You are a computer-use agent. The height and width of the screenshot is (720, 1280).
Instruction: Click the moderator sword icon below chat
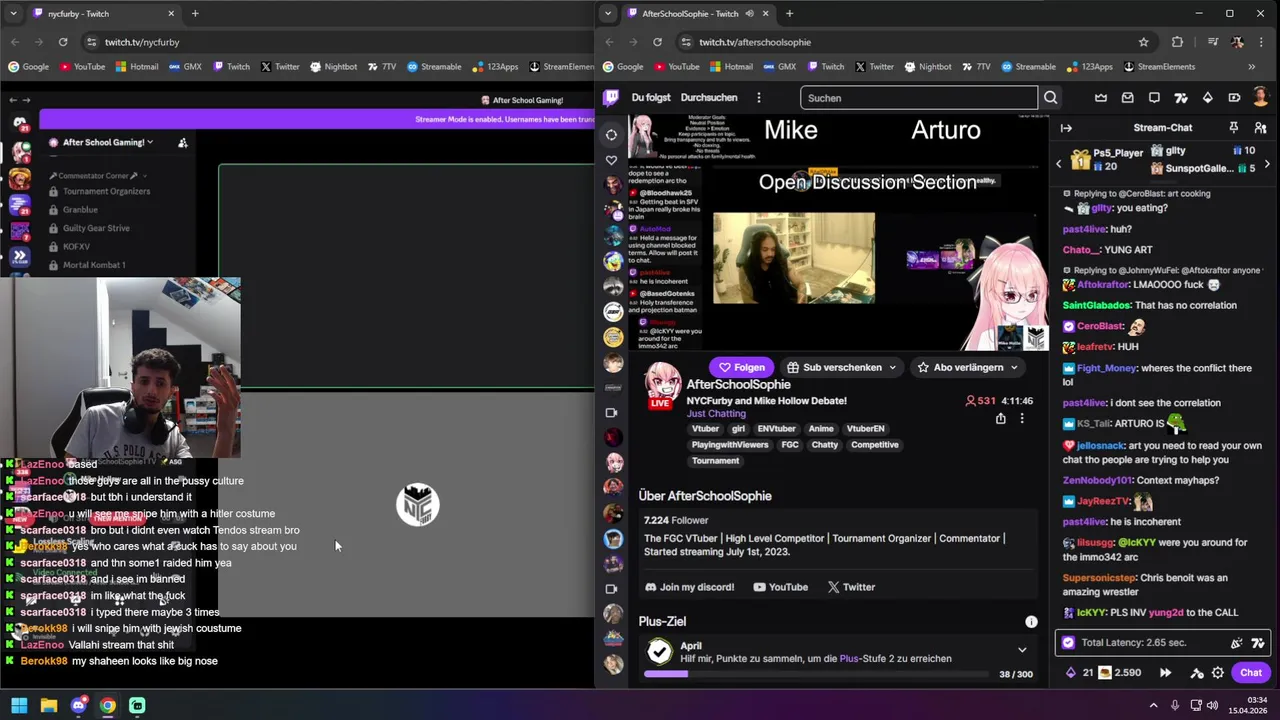(1196, 673)
